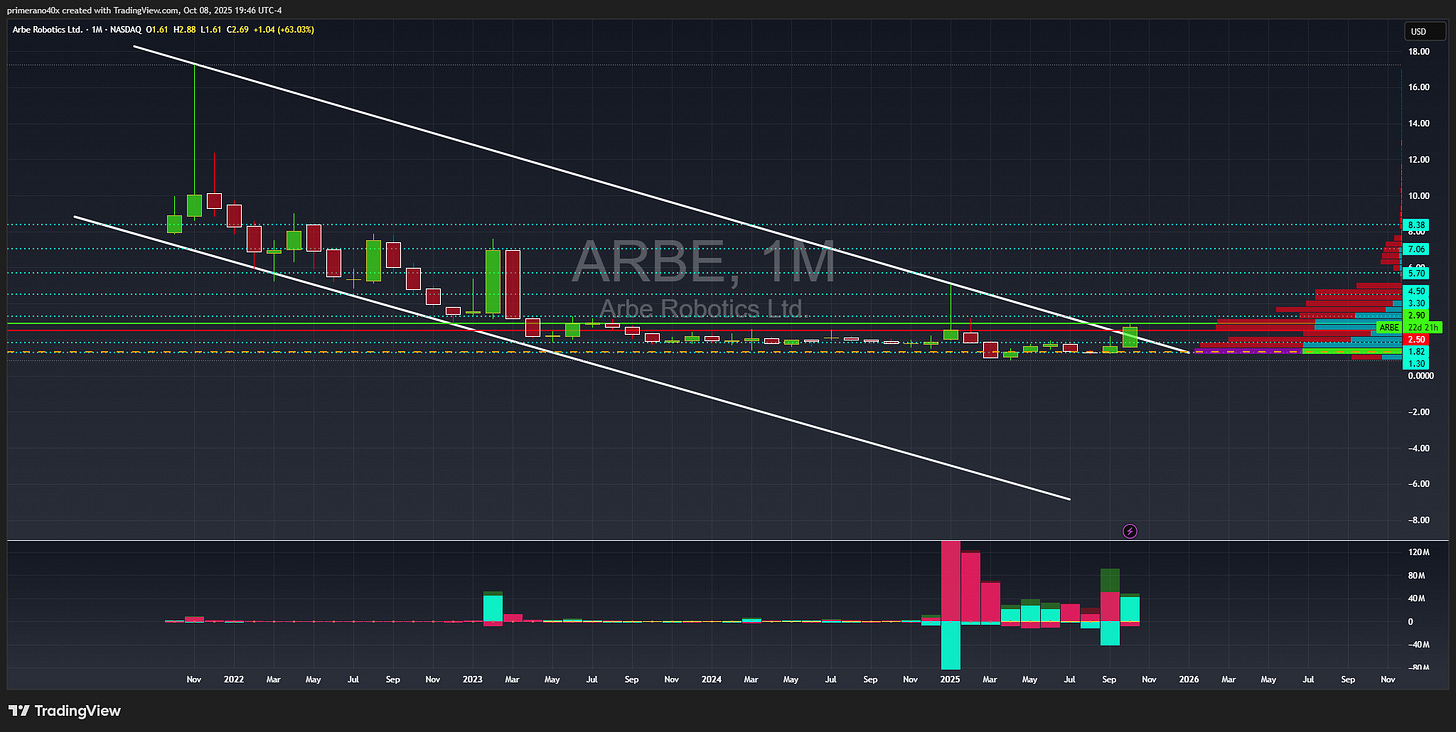The height and width of the screenshot is (732, 1456).
Task: Click the 3.30 price level label
Action: (x=1416, y=303)
